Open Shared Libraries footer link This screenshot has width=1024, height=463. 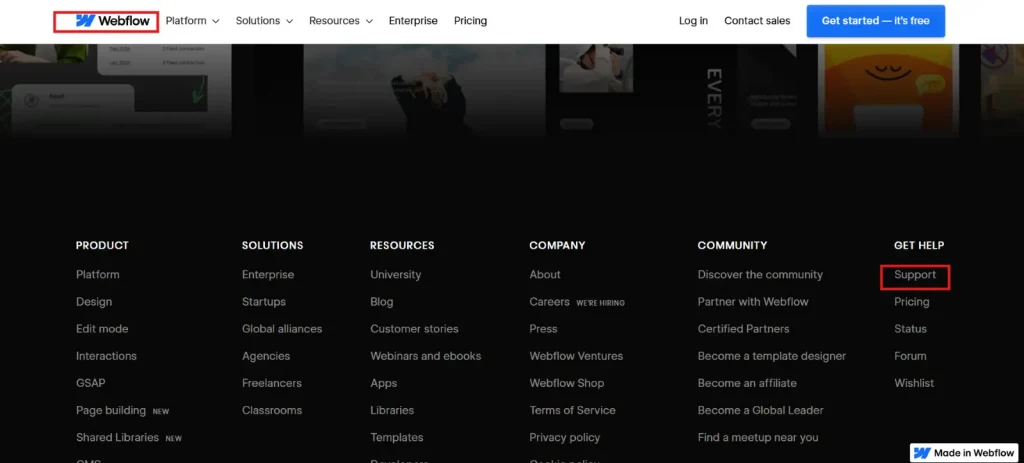point(117,437)
